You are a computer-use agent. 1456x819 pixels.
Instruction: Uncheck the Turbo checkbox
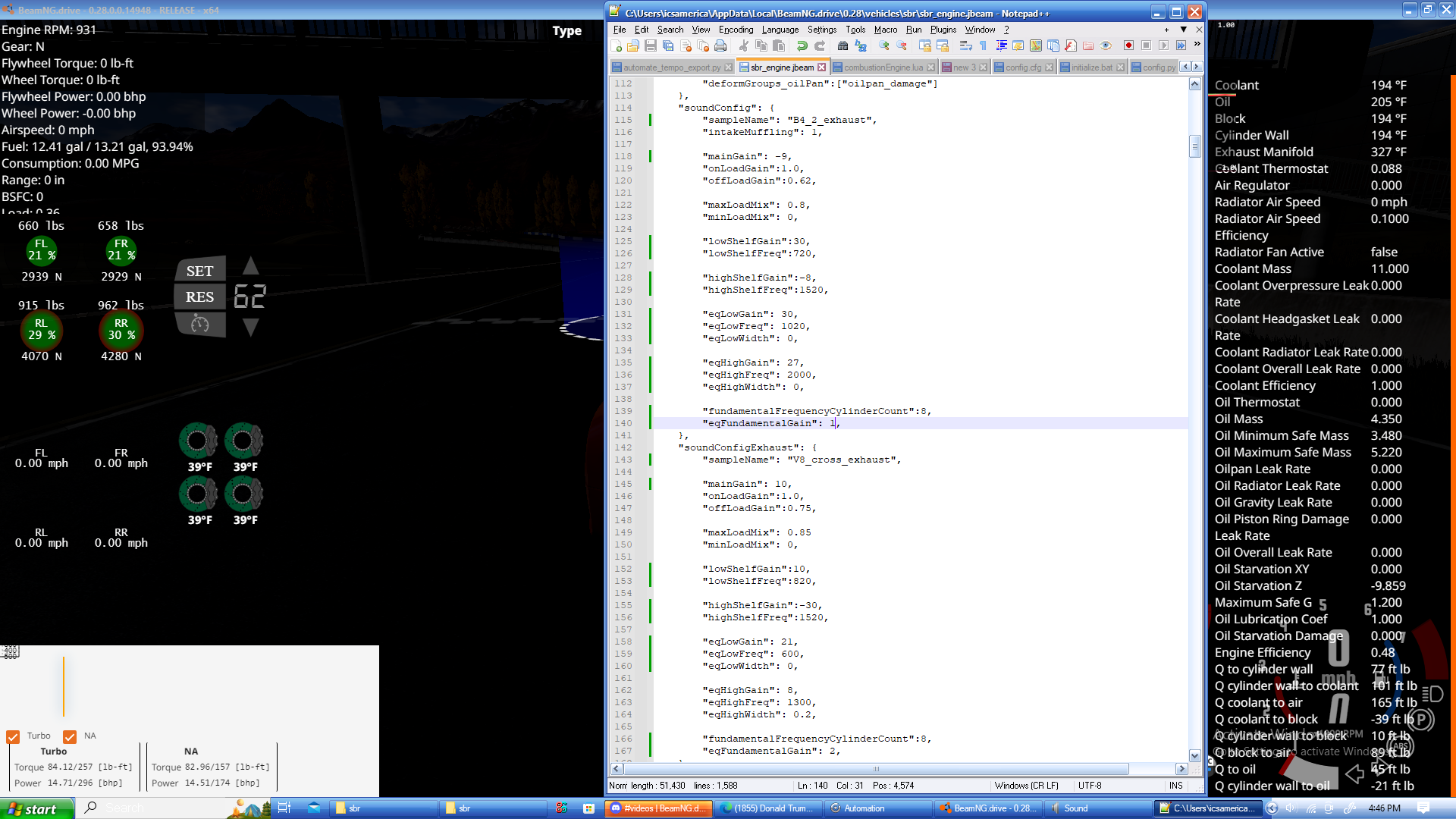[13, 736]
